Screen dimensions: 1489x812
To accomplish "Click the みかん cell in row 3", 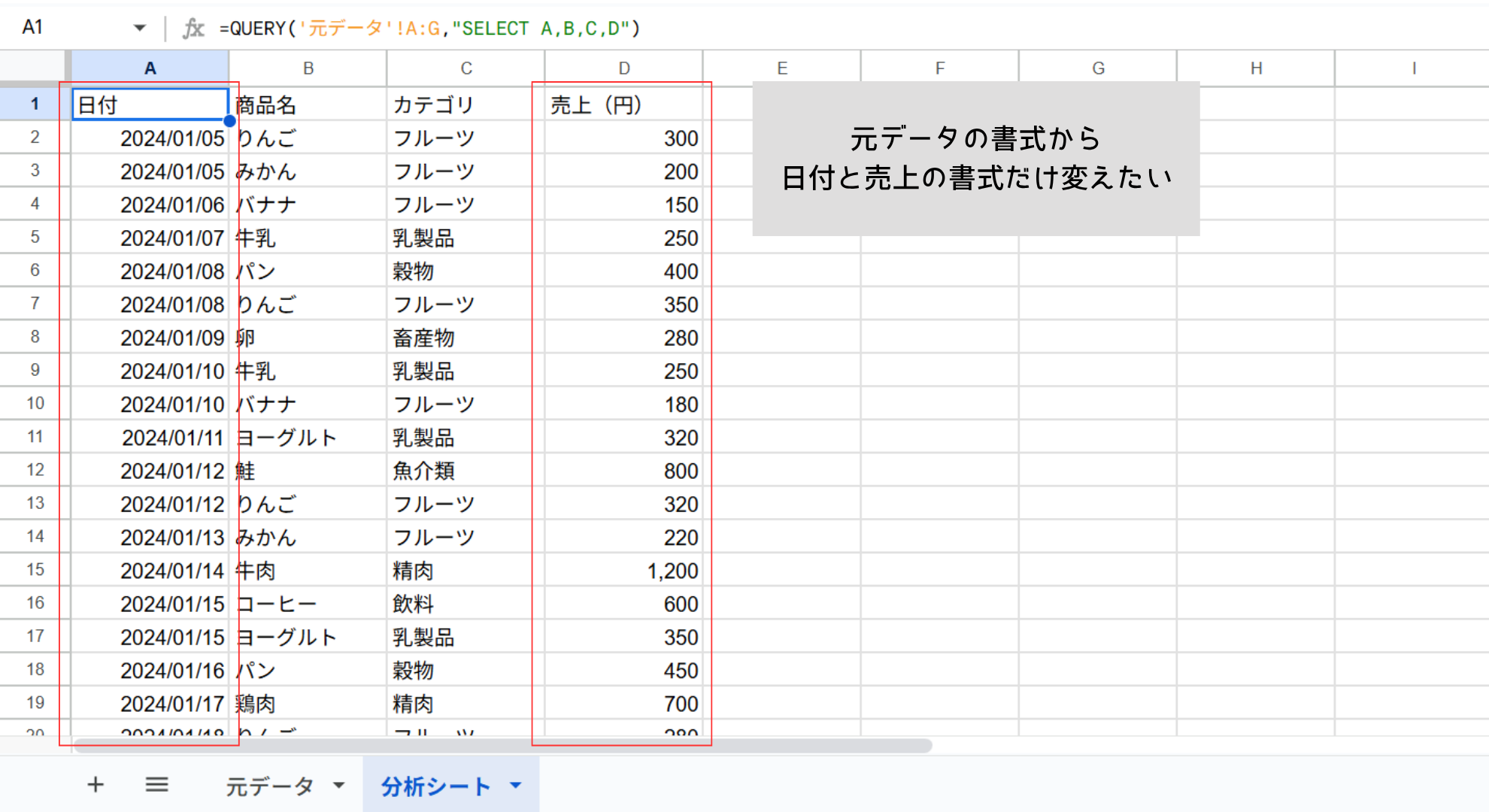I will pyautogui.click(x=308, y=171).
